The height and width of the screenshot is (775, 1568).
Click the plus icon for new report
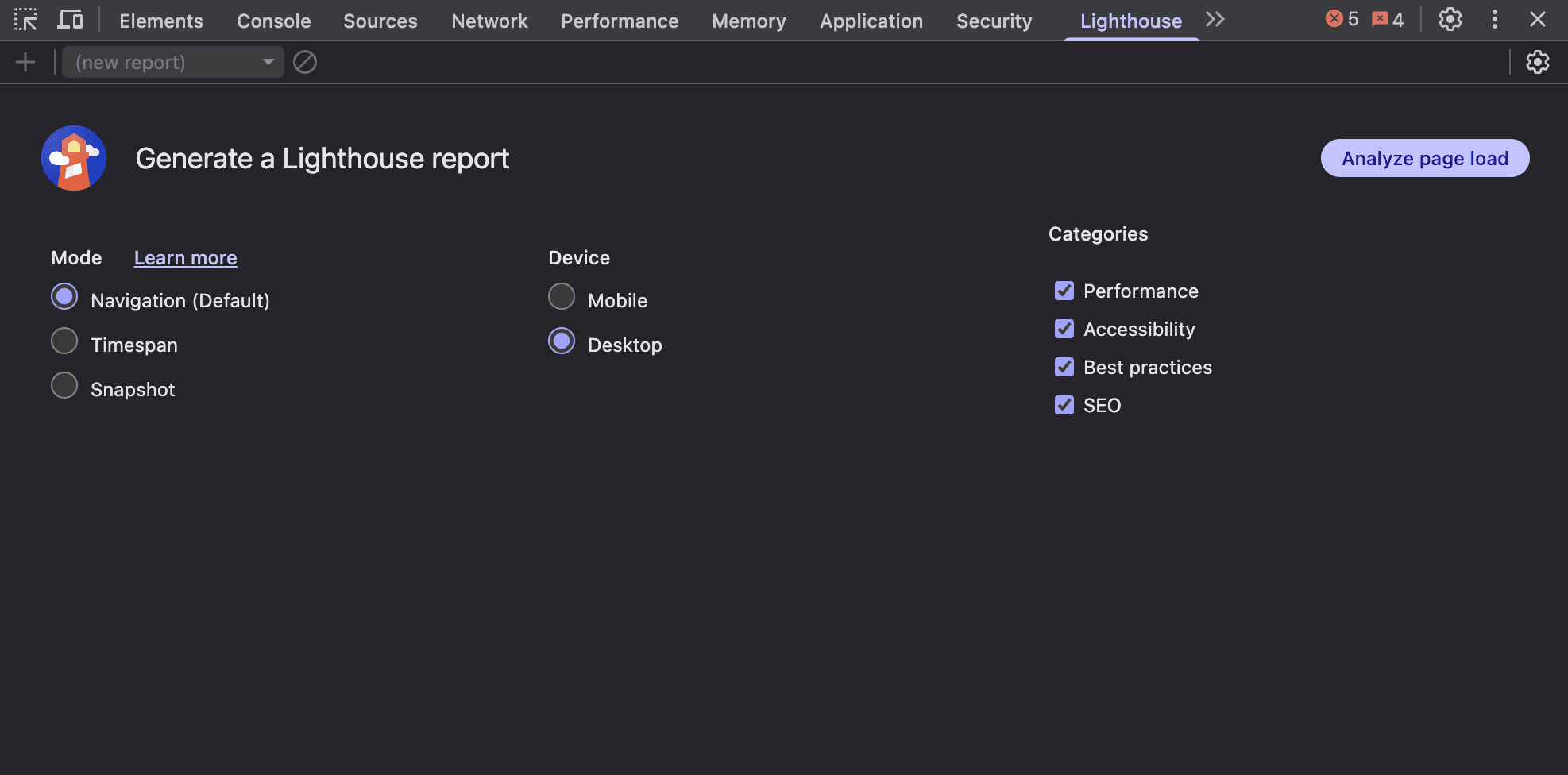point(25,62)
